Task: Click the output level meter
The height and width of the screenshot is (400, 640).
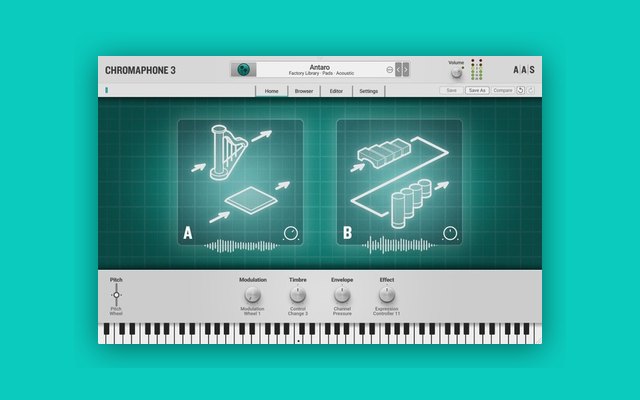Action: 477,69
